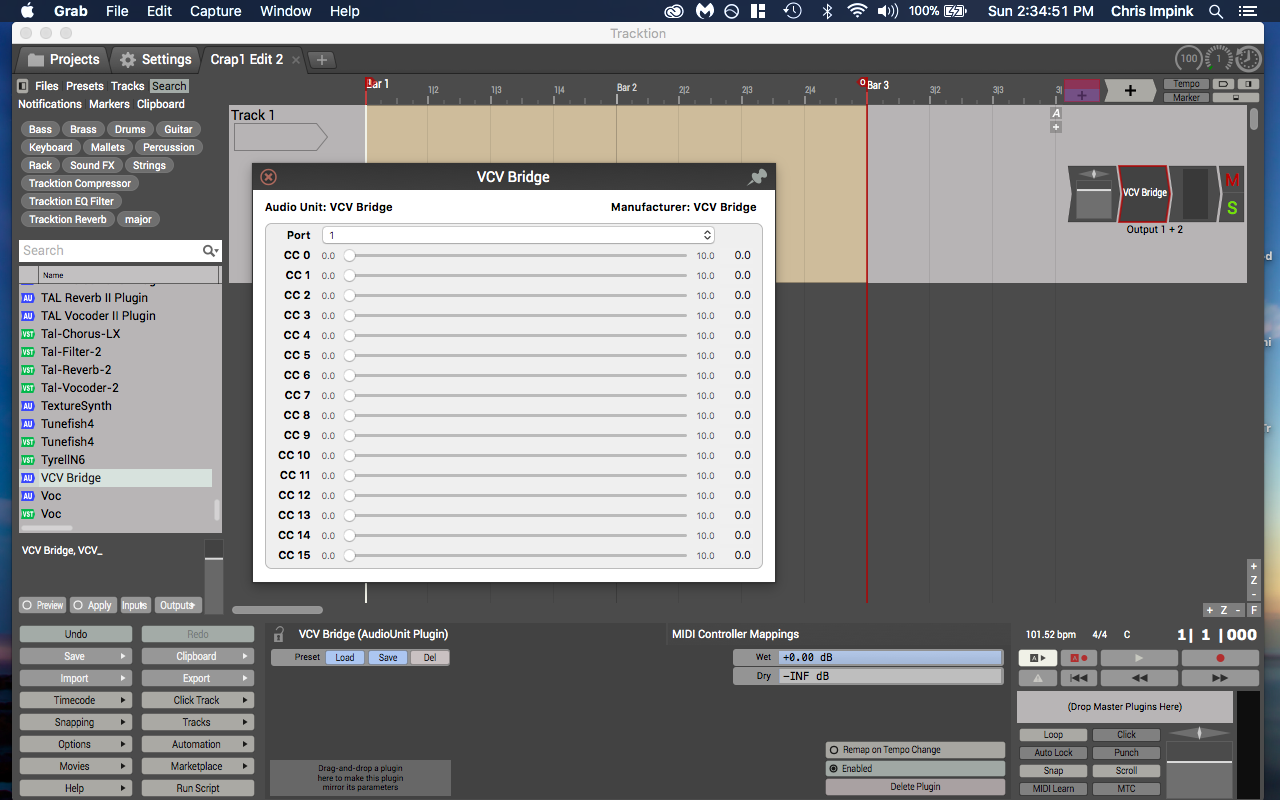Select the VCV Bridge plugin on Track 1

tap(1145, 193)
